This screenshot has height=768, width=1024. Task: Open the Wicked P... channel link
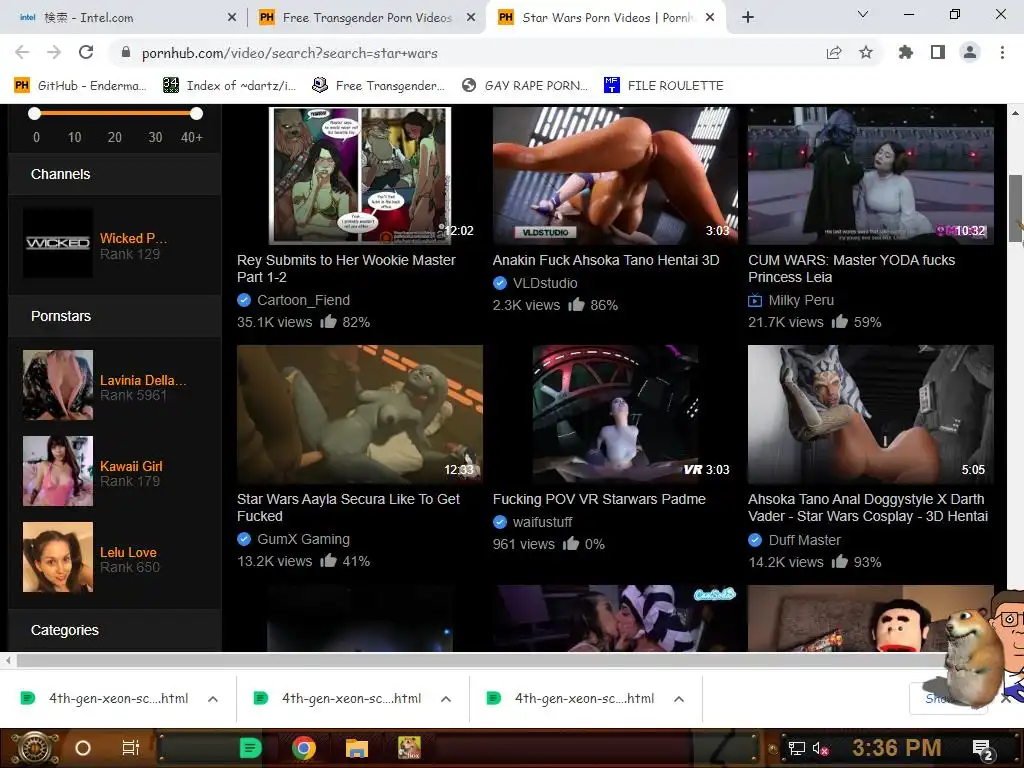[x=133, y=238]
